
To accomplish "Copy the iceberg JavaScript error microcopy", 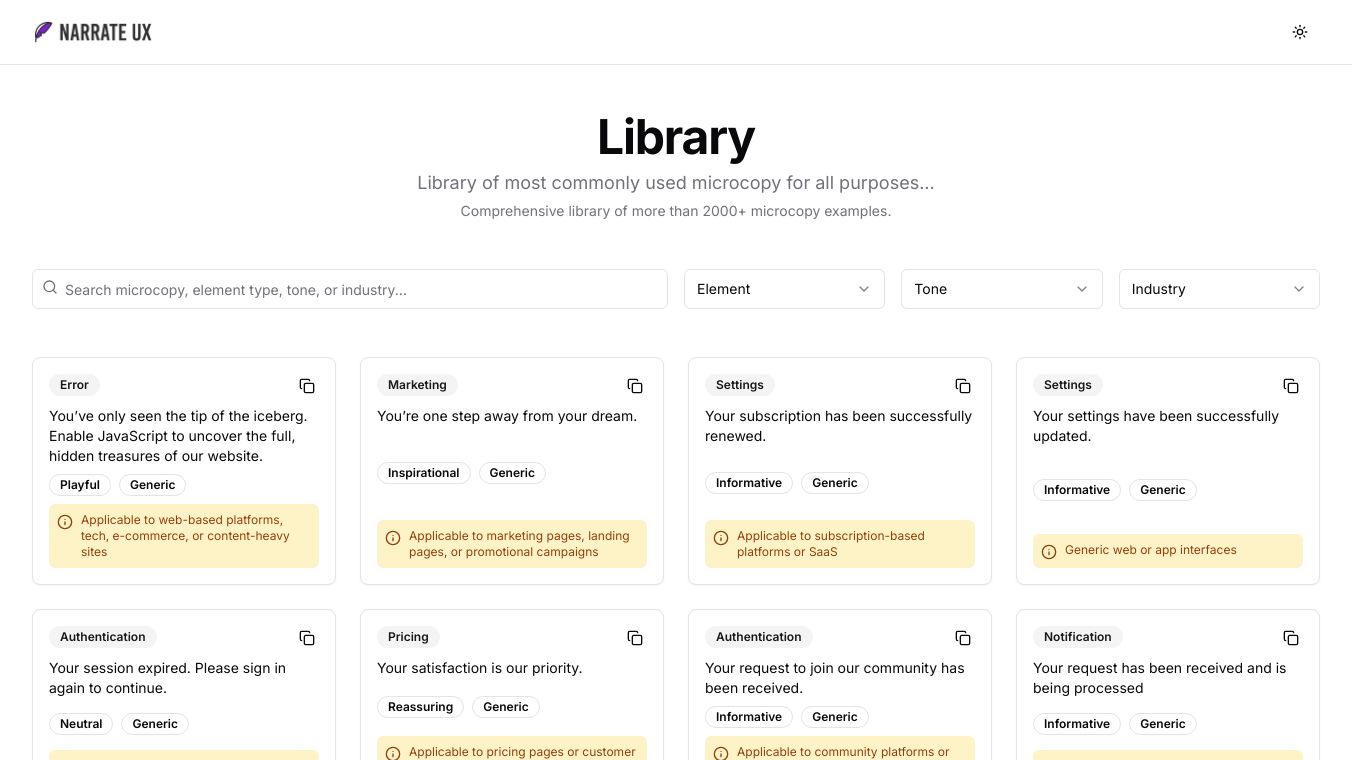I will pos(307,386).
